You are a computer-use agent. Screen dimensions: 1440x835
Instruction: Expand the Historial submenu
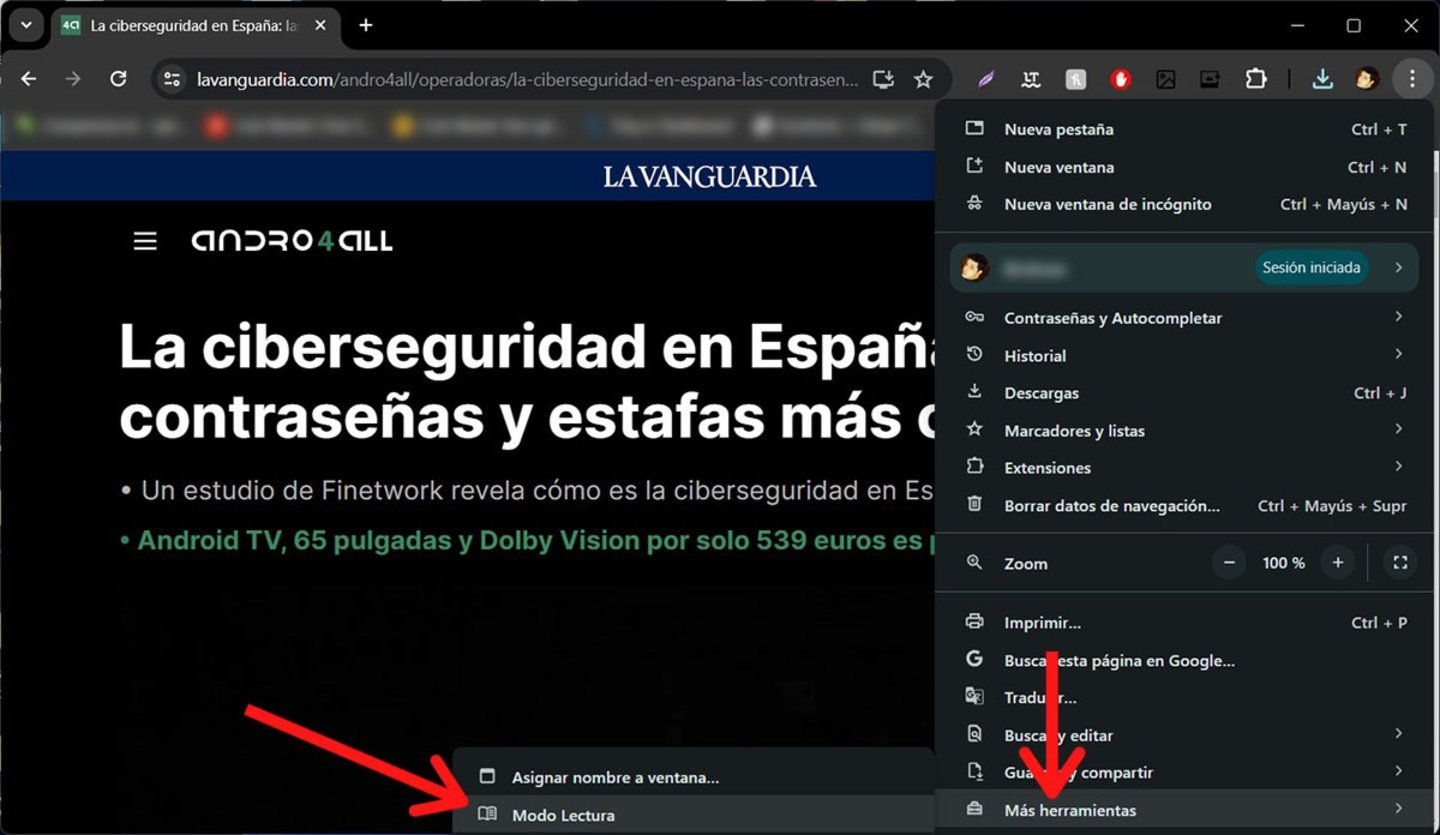click(x=1184, y=355)
